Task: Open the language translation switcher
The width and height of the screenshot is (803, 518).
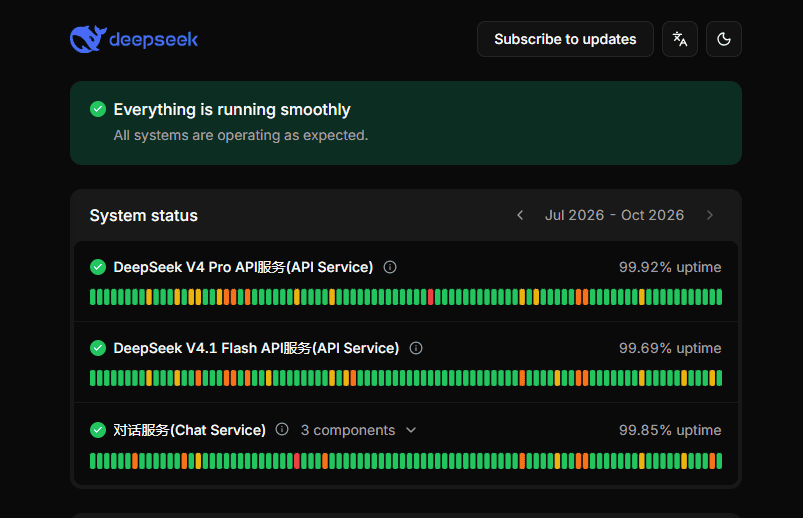Action: point(680,39)
